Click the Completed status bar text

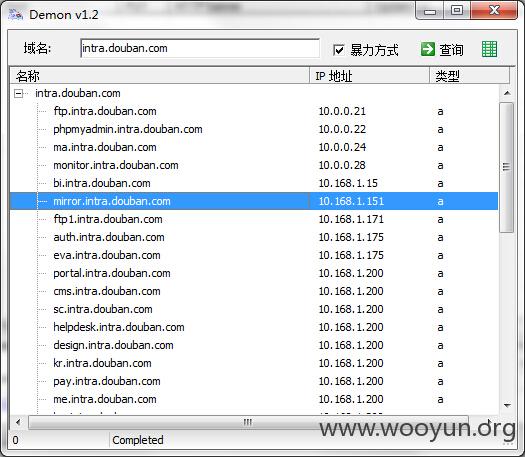pos(138,440)
